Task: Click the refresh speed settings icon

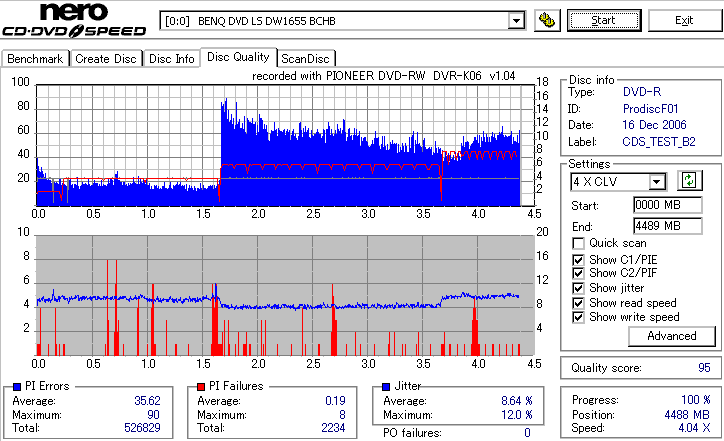Action: (689, 181)
